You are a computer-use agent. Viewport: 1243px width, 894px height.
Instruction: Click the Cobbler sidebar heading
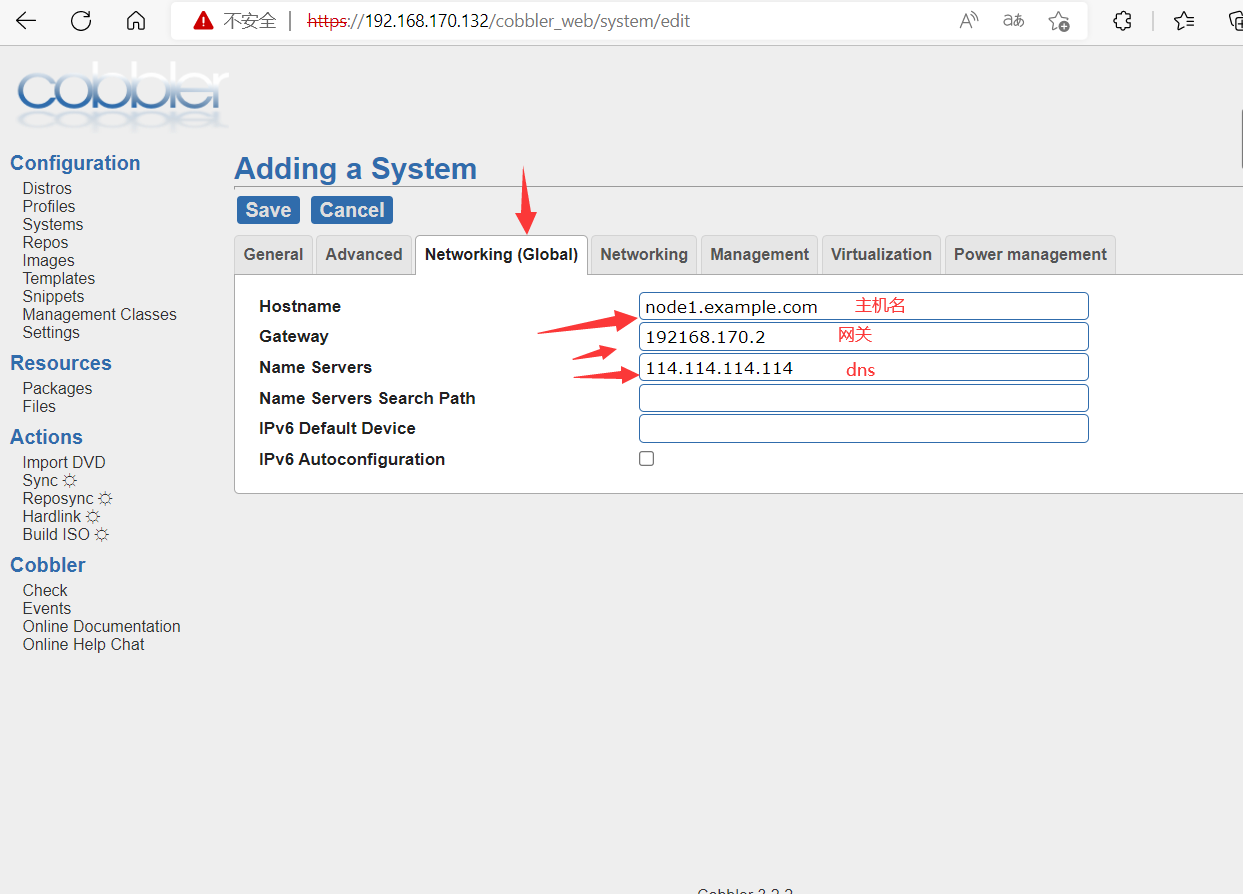(x=48, y=565)
